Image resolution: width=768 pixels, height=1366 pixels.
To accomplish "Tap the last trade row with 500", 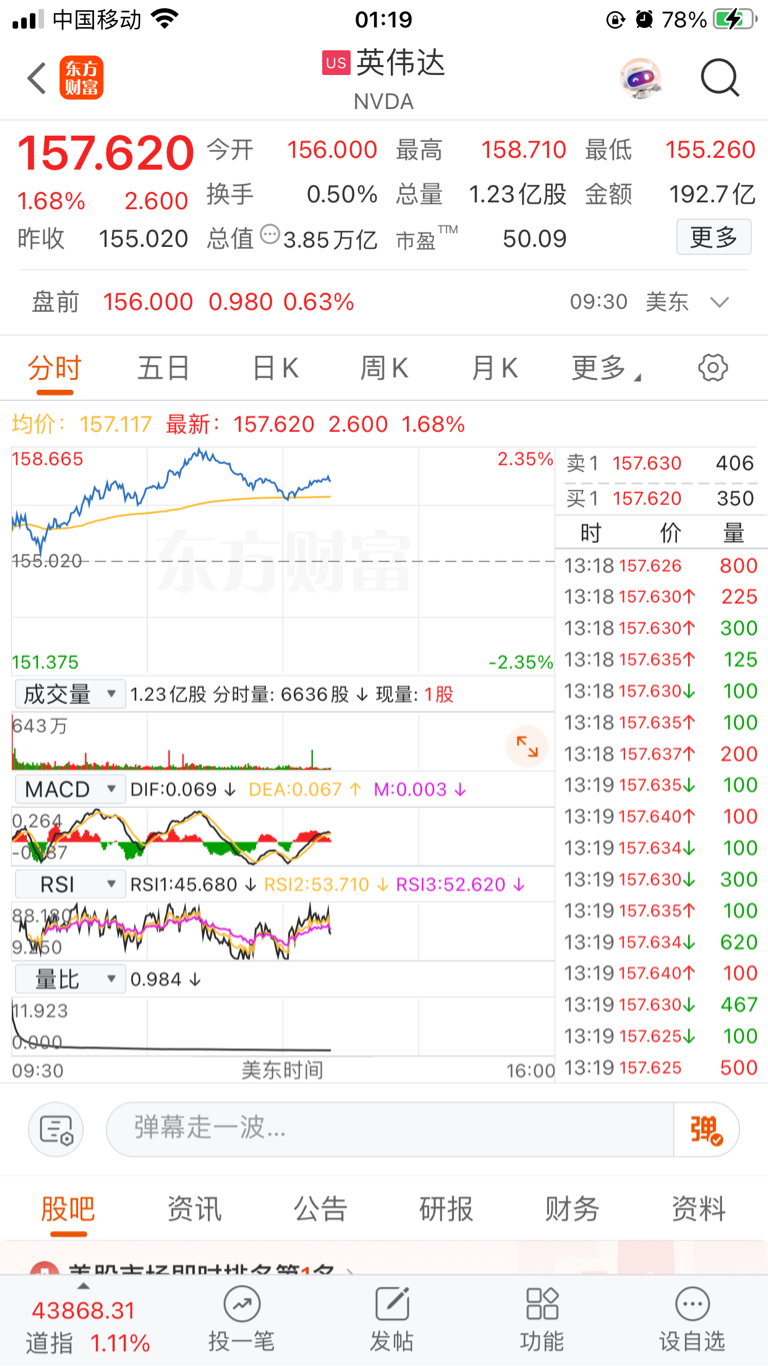I will coord(661,1068).
